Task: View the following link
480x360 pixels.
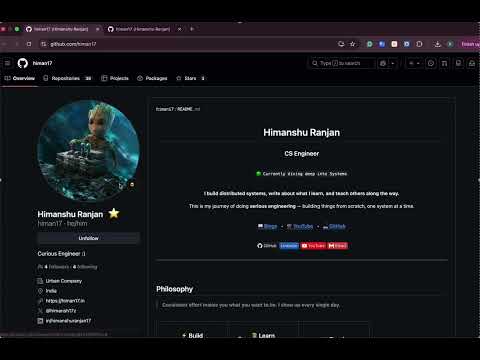Action: coord(85,267)
